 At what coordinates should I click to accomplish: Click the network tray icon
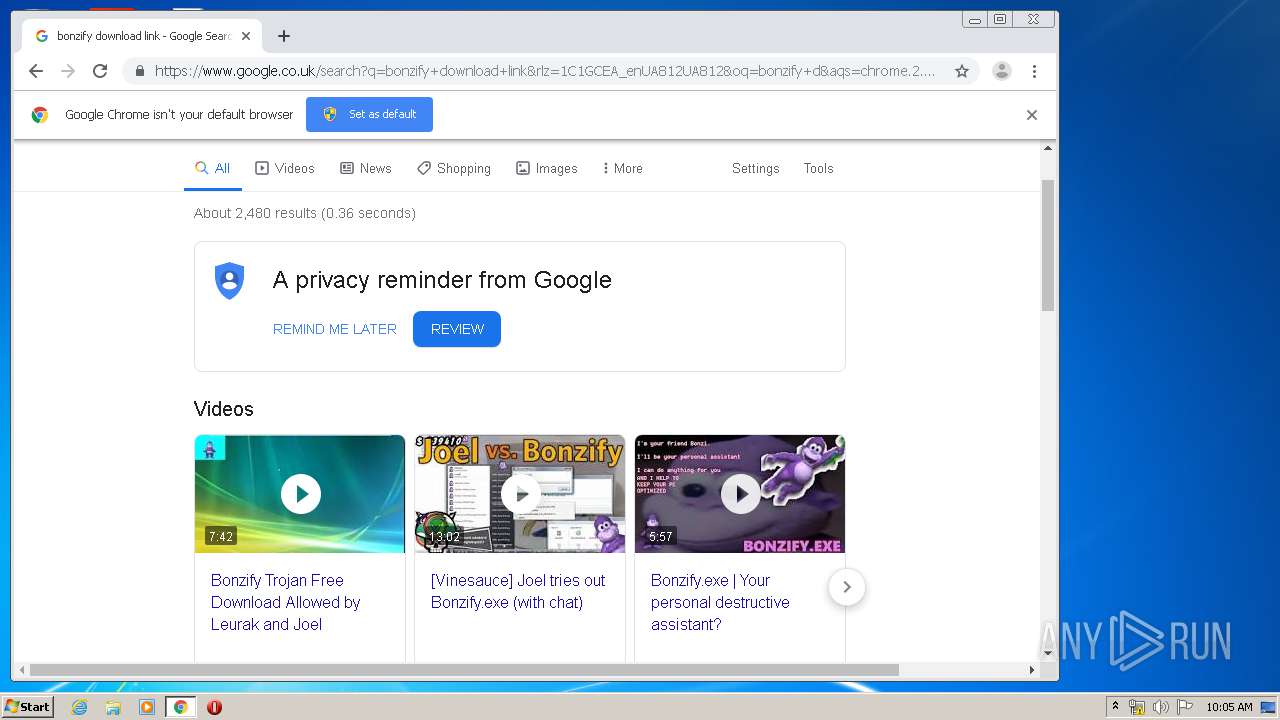pyautogui.click(x=1137, y=707)
